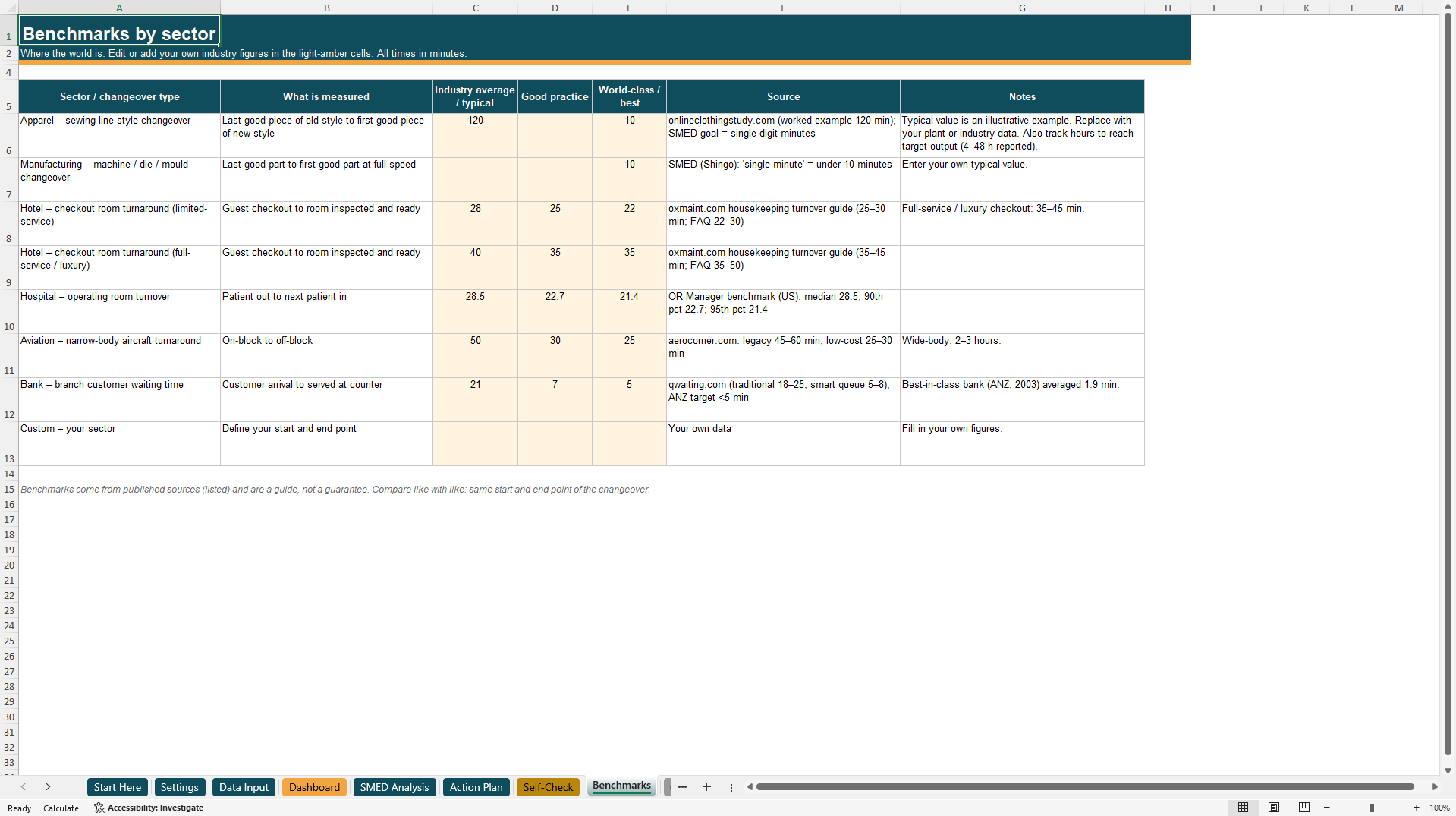The image size is (1456, 816).
Task: Click the horizontal scrollbar thumb
Action: [1085, 787]
